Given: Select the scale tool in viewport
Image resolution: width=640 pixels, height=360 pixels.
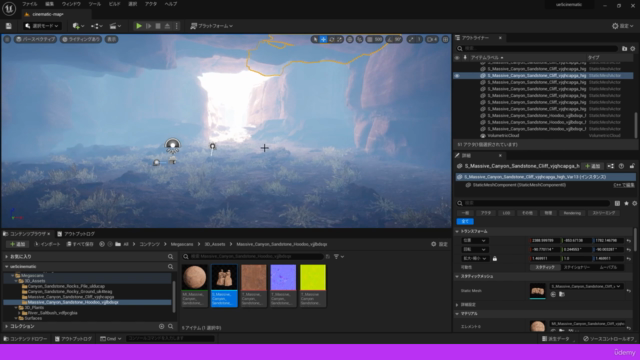Looking at the screenshot, I should coord(340,40).
